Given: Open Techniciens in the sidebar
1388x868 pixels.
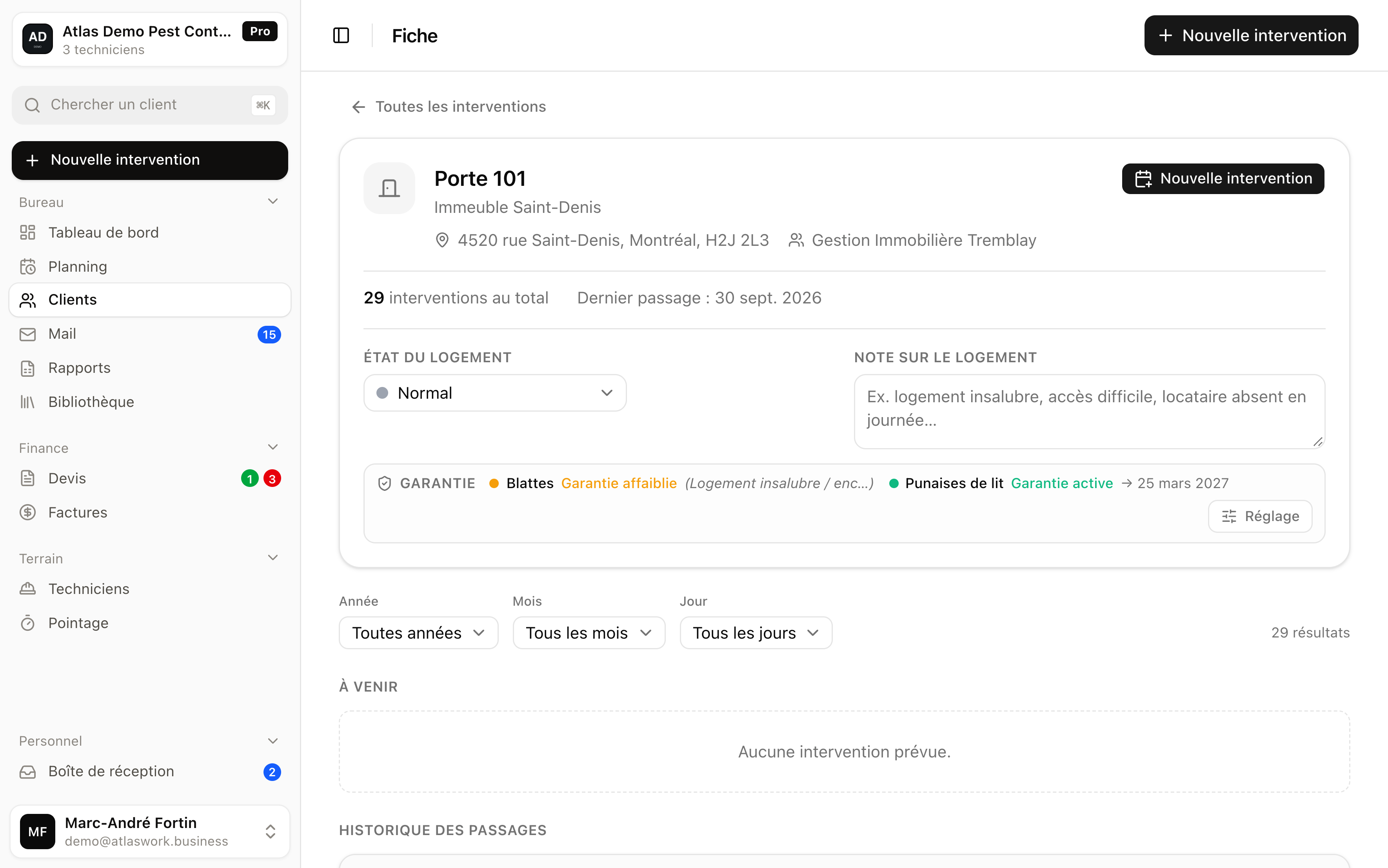Looking at the screenshot, I should pyautogui.click(x=150, y=588).
